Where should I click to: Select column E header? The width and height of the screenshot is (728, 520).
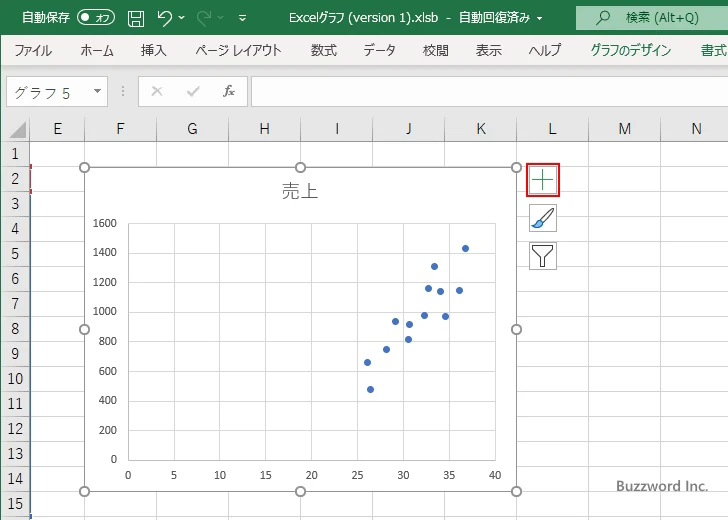point(57,129)
